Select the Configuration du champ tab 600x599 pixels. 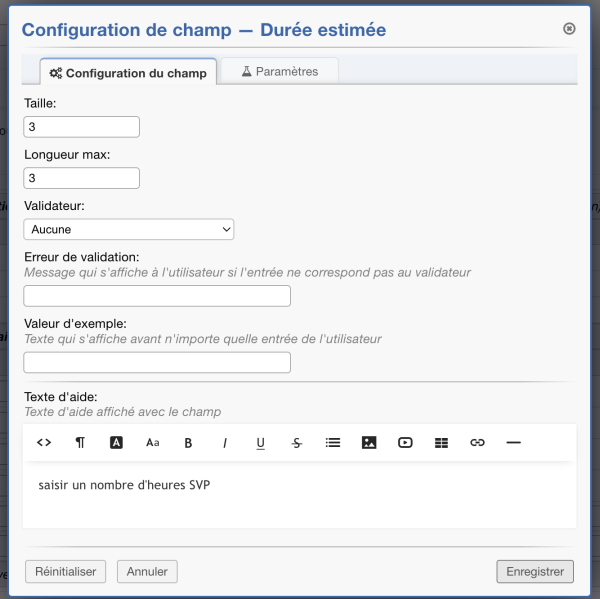tap(128, 72)
